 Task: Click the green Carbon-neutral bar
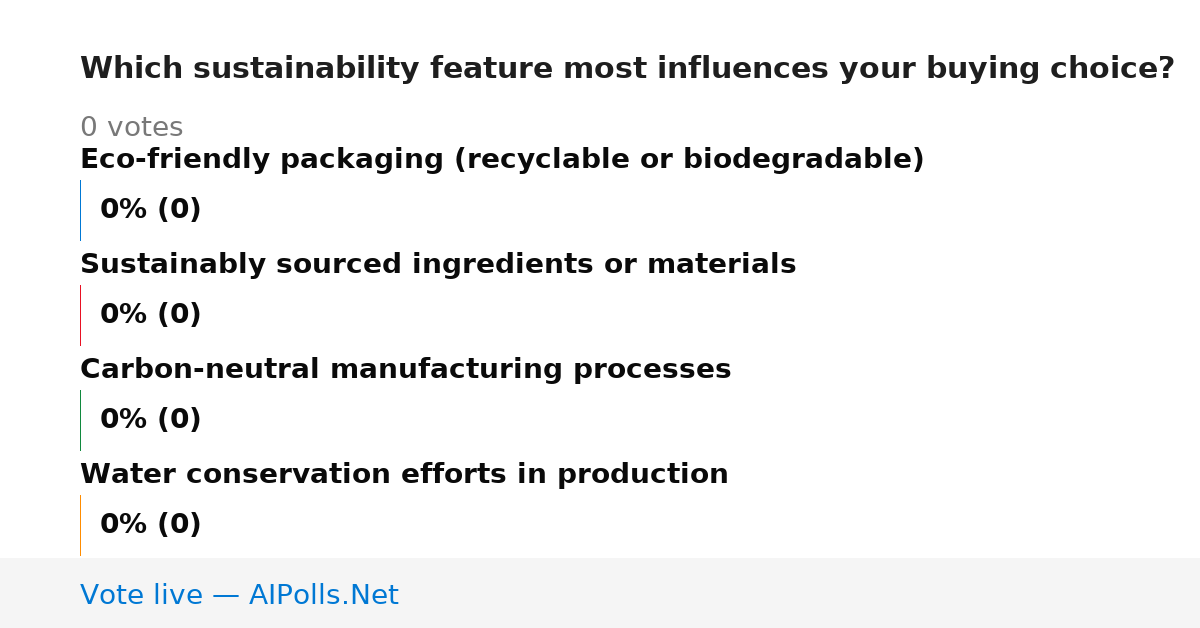80,420
